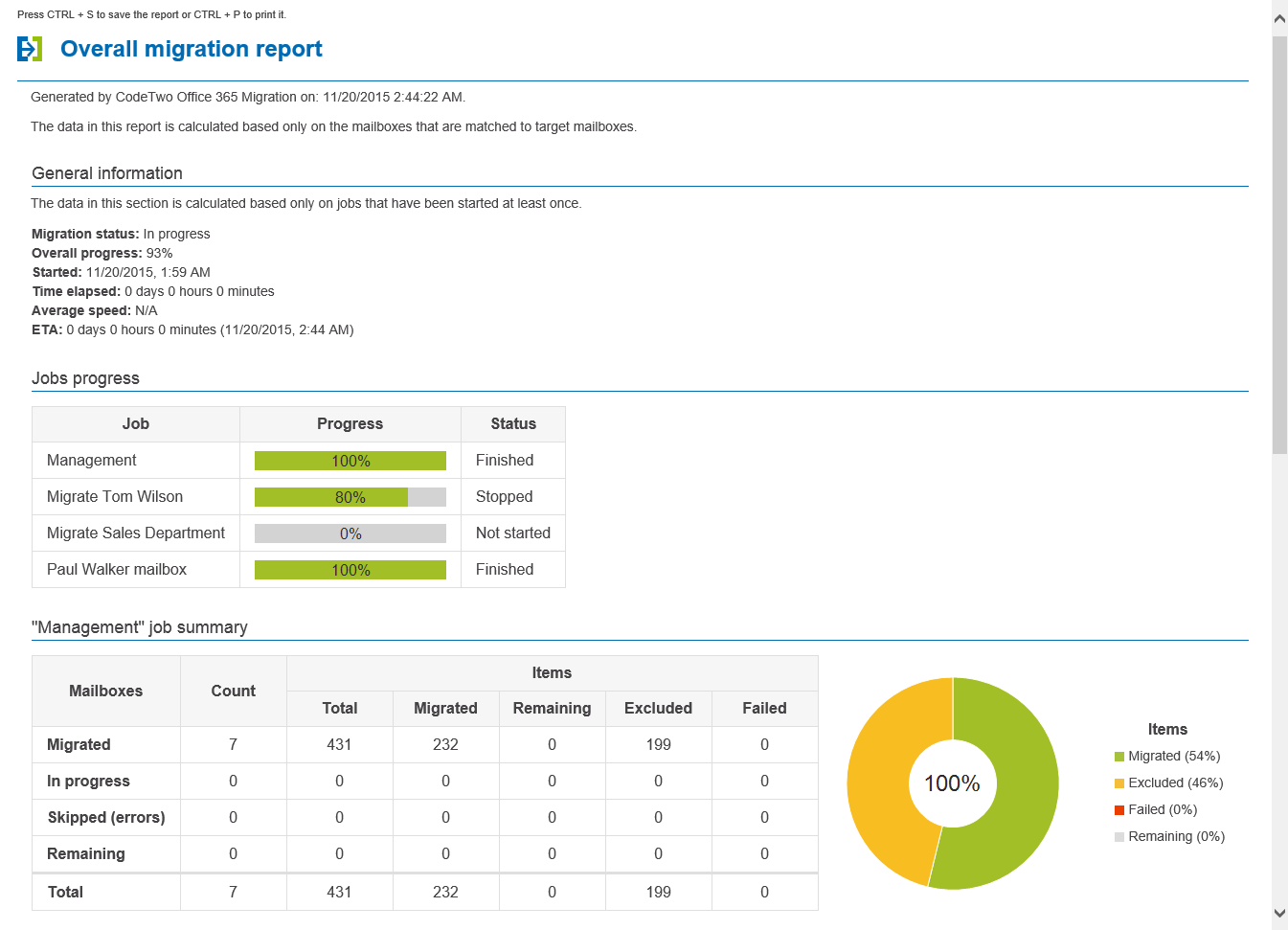The width and height of the screenshot is (1288, 930).
Task: Click the Migrate Tom Wilson 80% progress bar
Action: click(350, 497)
